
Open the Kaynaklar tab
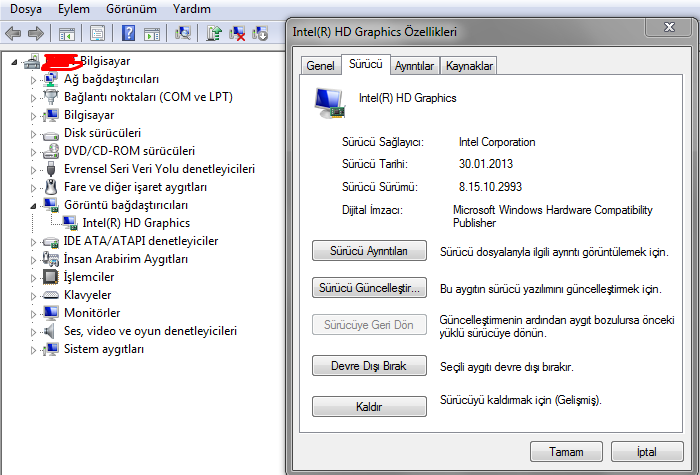pos(469,66)
